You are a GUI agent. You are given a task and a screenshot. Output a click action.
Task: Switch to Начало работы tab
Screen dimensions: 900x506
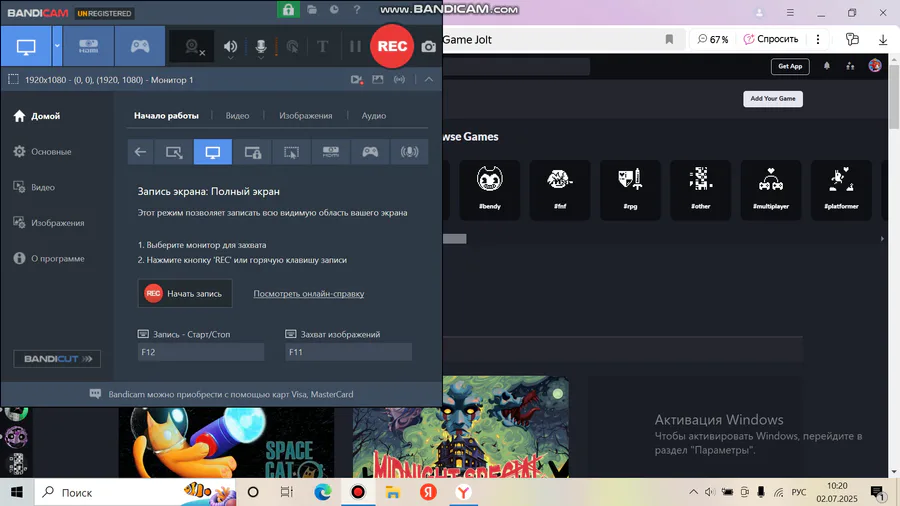(166, 115)
